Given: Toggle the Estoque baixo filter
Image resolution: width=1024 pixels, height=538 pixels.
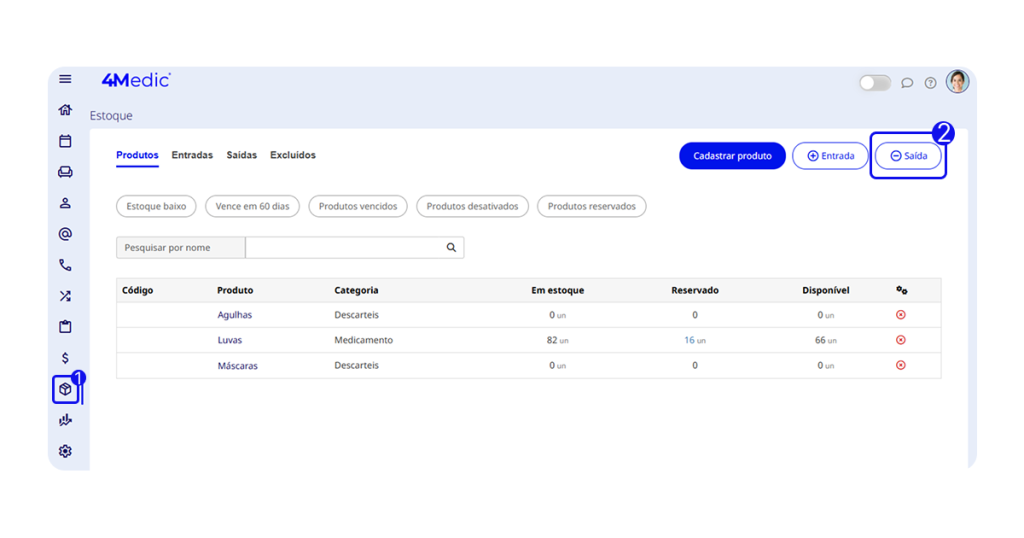Looking at the screenshot, I should pos(156,206).
